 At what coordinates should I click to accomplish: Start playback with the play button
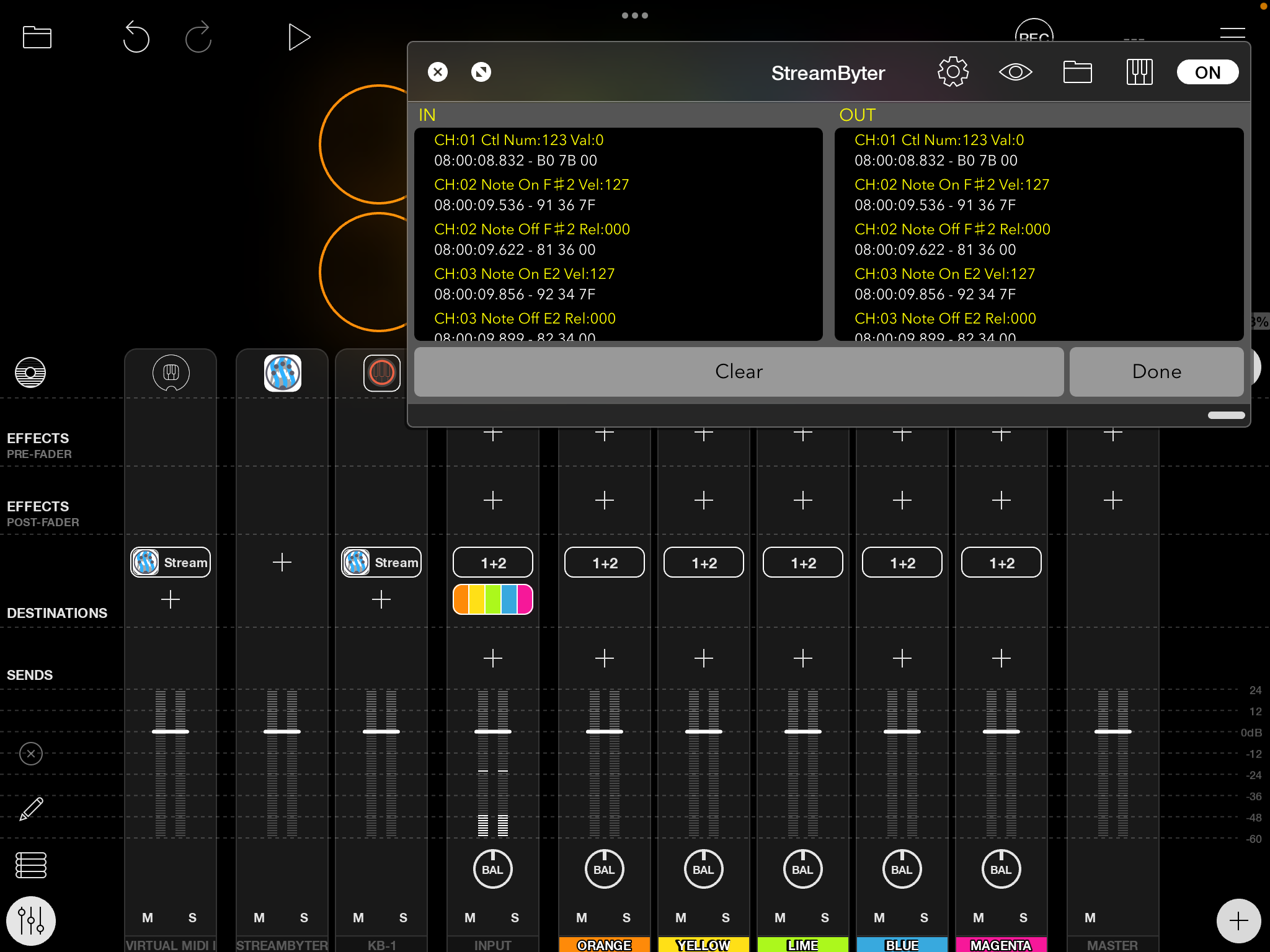[299, 37]
